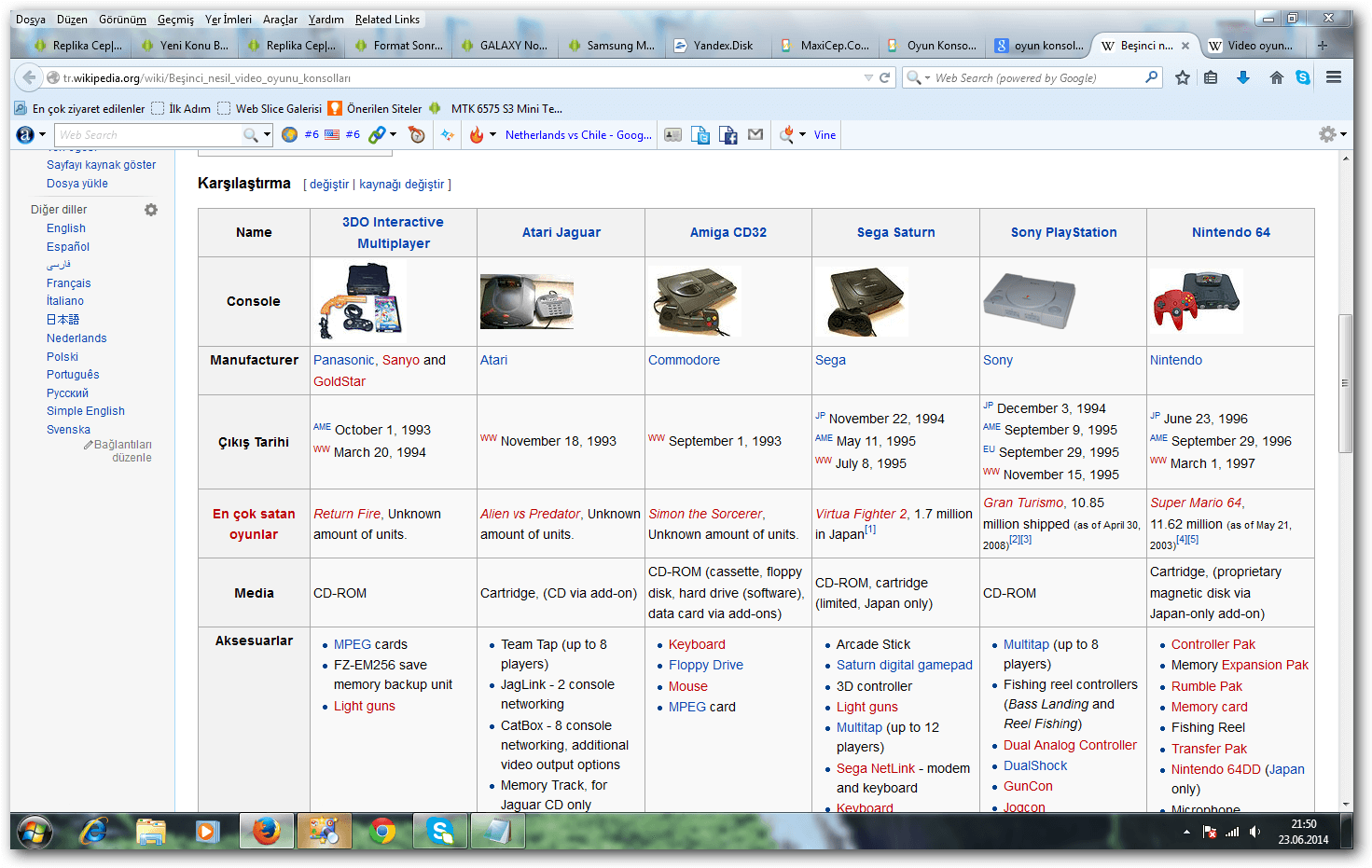Click the Skype icon in browser toolbar
This screenshot has height=868, width=1372.
click(x=1303, y=78)
